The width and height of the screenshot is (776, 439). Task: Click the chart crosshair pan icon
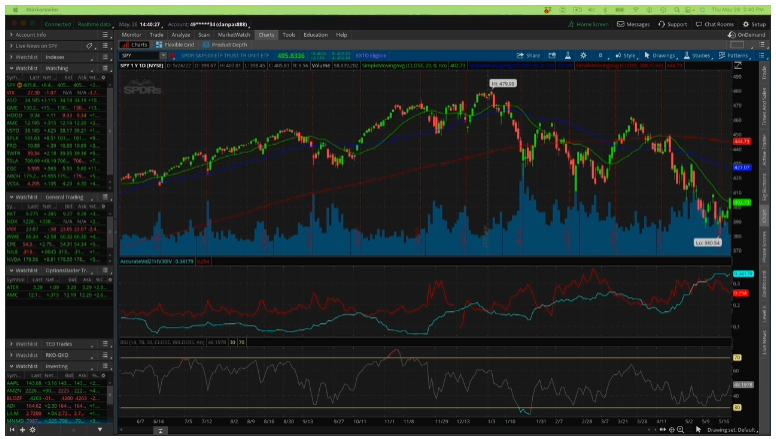pos(672,430)
